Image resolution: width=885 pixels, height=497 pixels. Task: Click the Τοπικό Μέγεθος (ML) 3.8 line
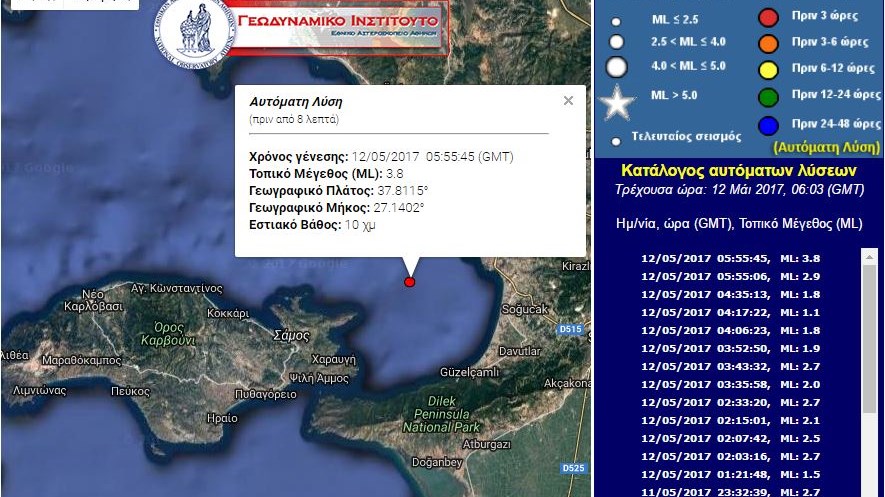coord(326,174)
